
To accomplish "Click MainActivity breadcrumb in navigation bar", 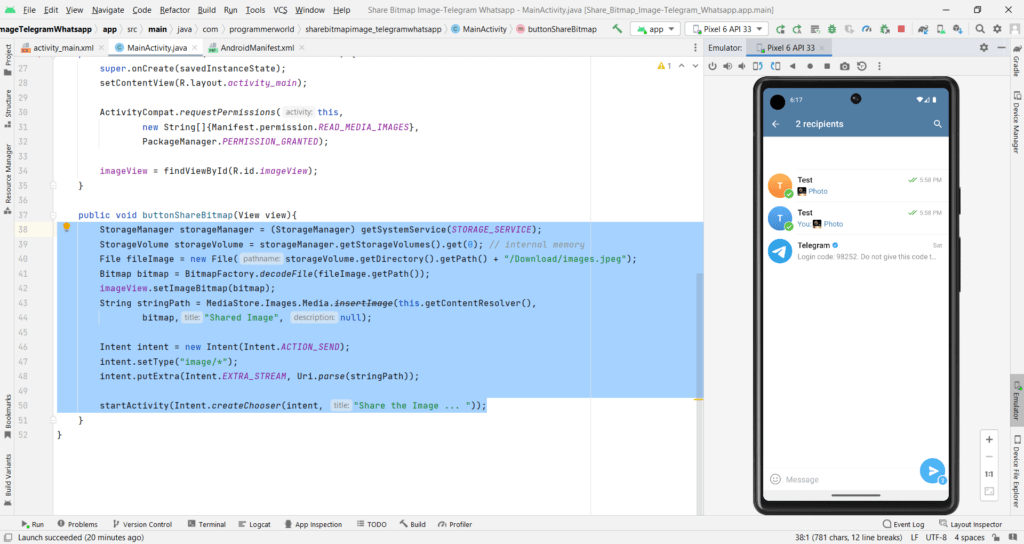I will point(479,29).
